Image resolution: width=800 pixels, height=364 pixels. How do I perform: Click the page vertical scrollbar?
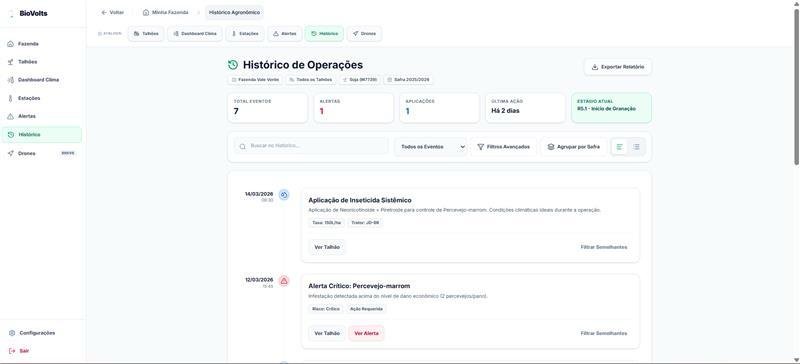pyautogui.click(x=796, y=87)
